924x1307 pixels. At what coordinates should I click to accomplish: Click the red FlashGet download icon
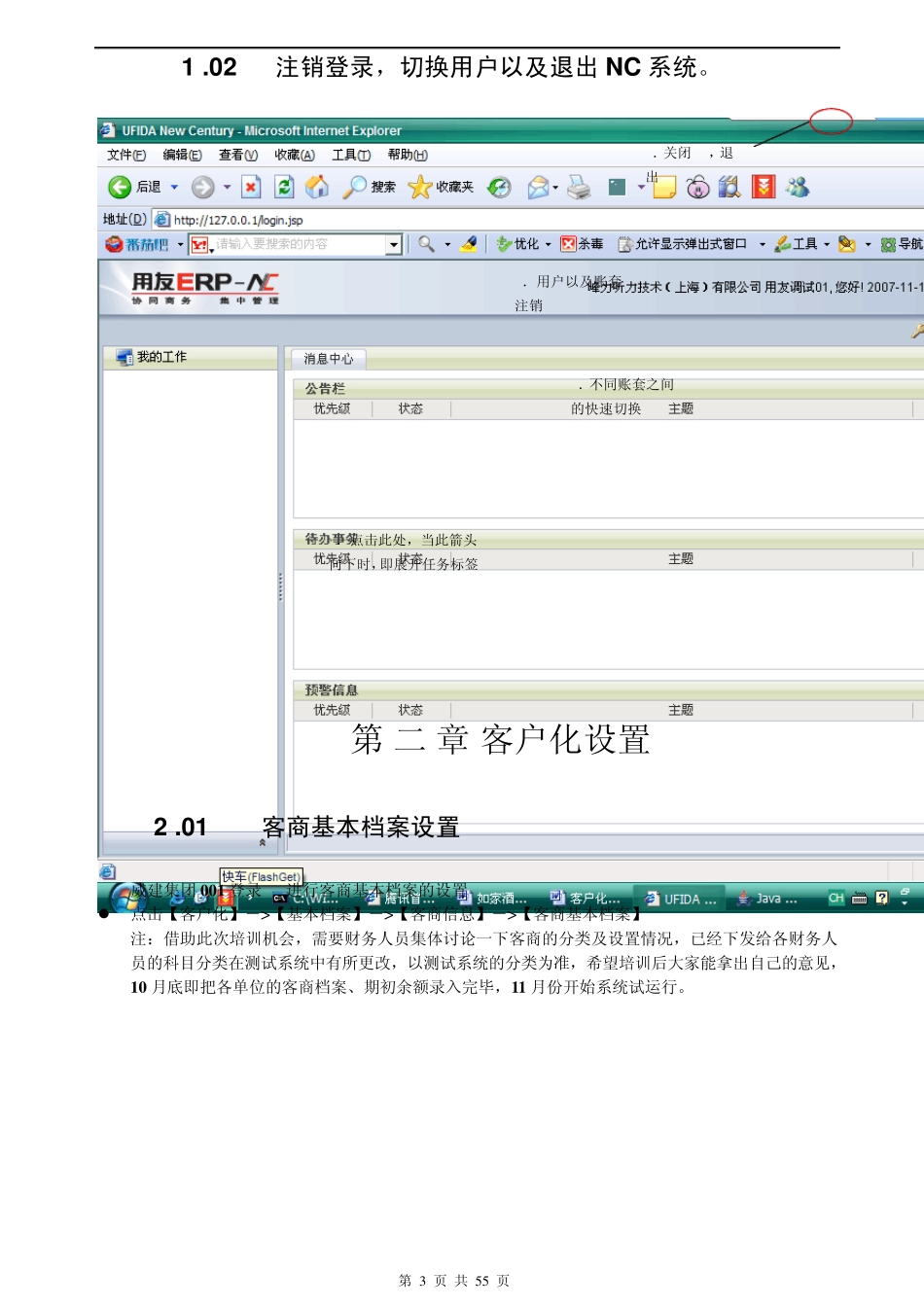(764, 187)
